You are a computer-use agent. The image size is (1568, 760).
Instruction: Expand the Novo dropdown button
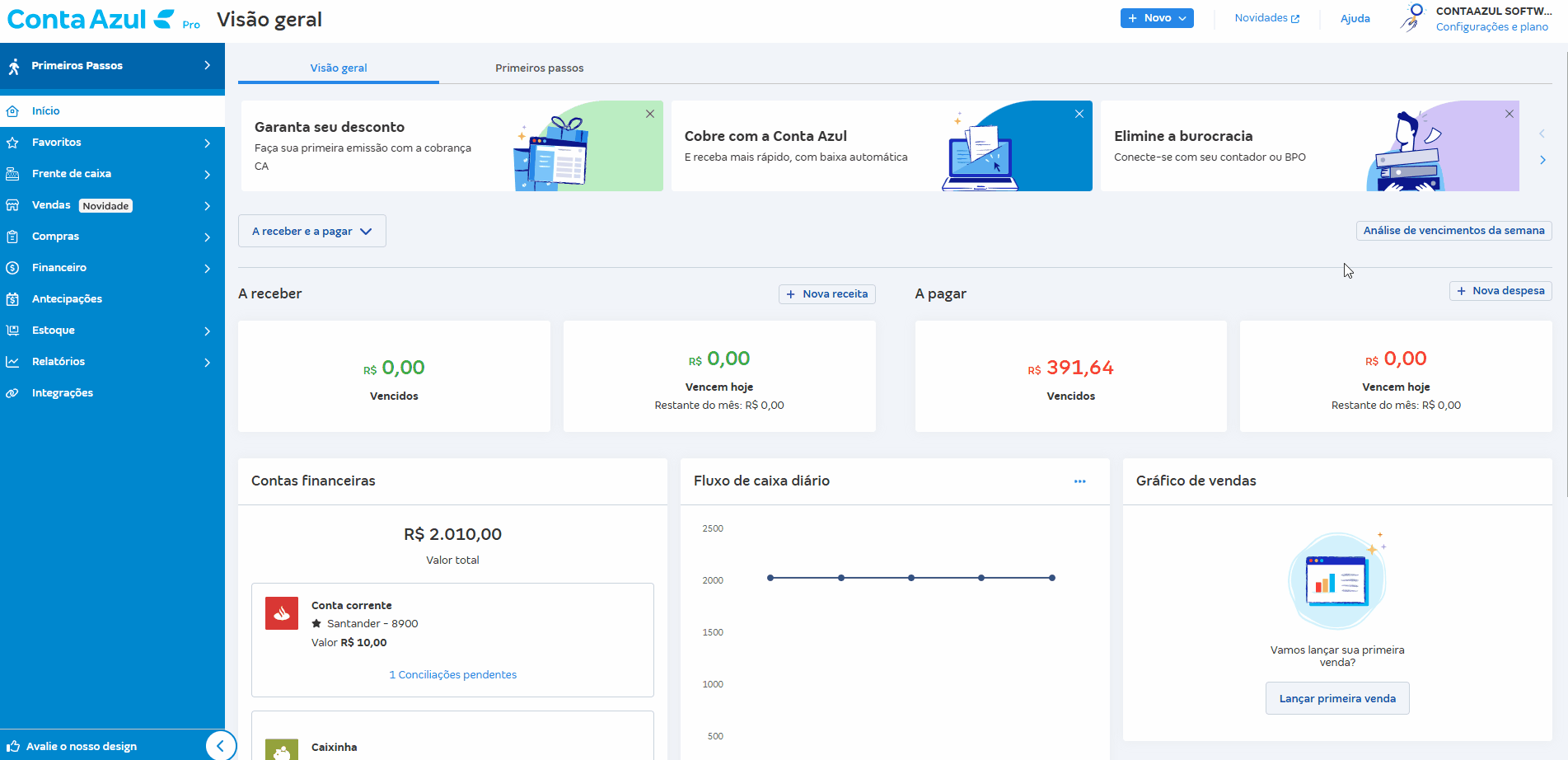(x=1157, y=18)
